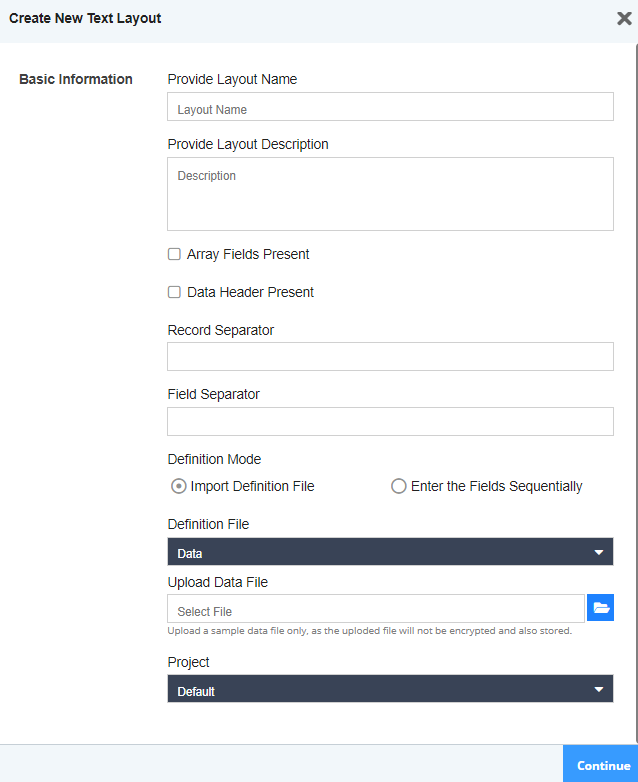
Task: Close the Create New Text Layout dialog
Action: [624, 18]
